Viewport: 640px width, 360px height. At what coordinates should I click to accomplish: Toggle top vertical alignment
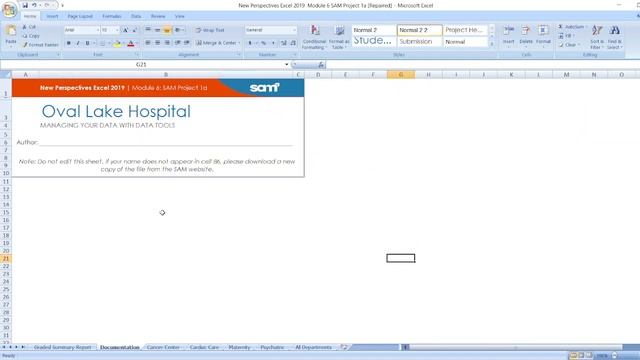click(x=148, y=30)
